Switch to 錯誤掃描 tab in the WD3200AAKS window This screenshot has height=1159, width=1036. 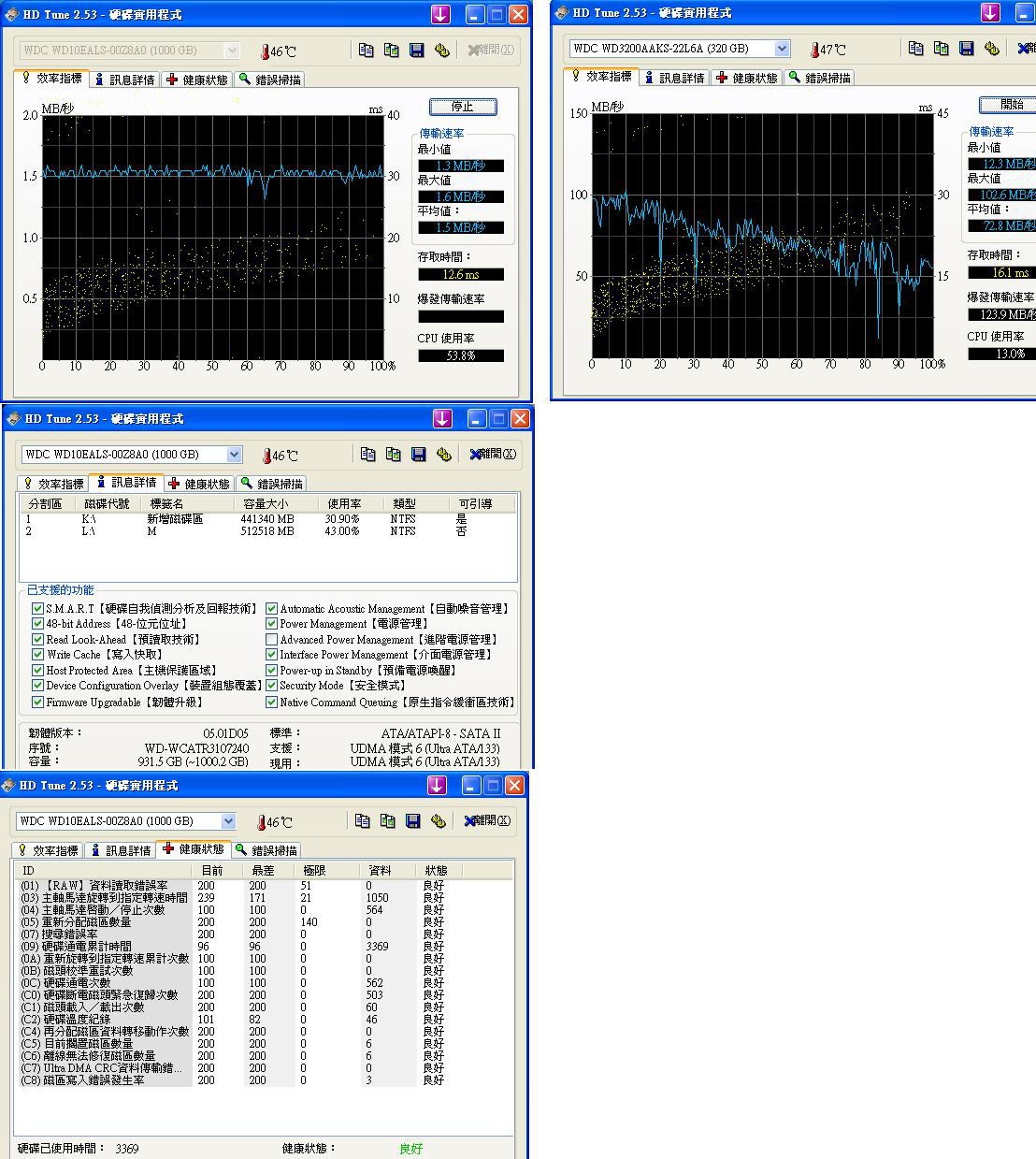click(819, 78)
